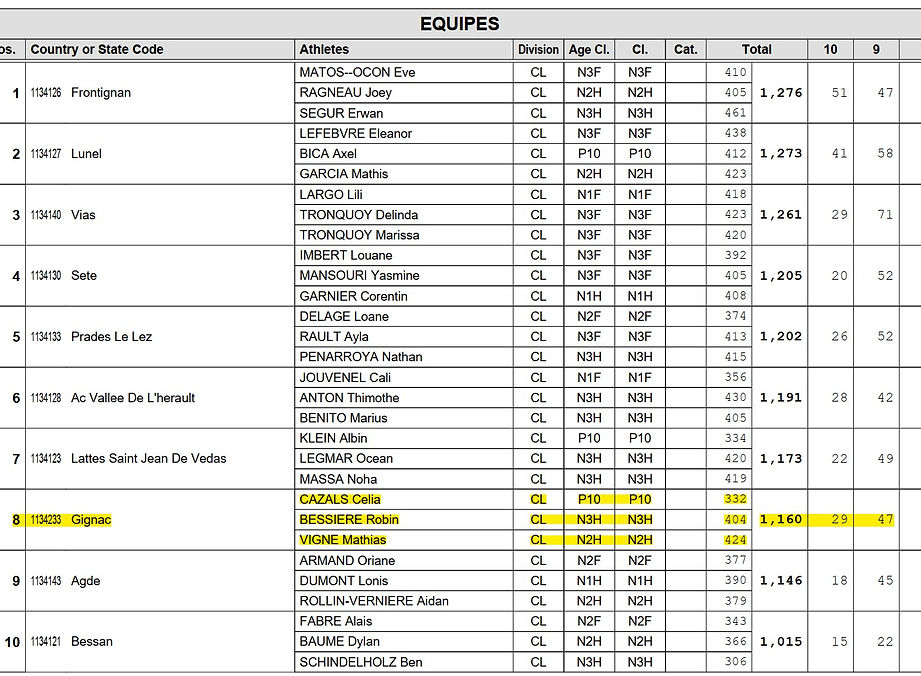Viewport: 921px width, 676px height.
Task: Select Ac Vallee De L'herault team name
Action: (x=133, y=398)
